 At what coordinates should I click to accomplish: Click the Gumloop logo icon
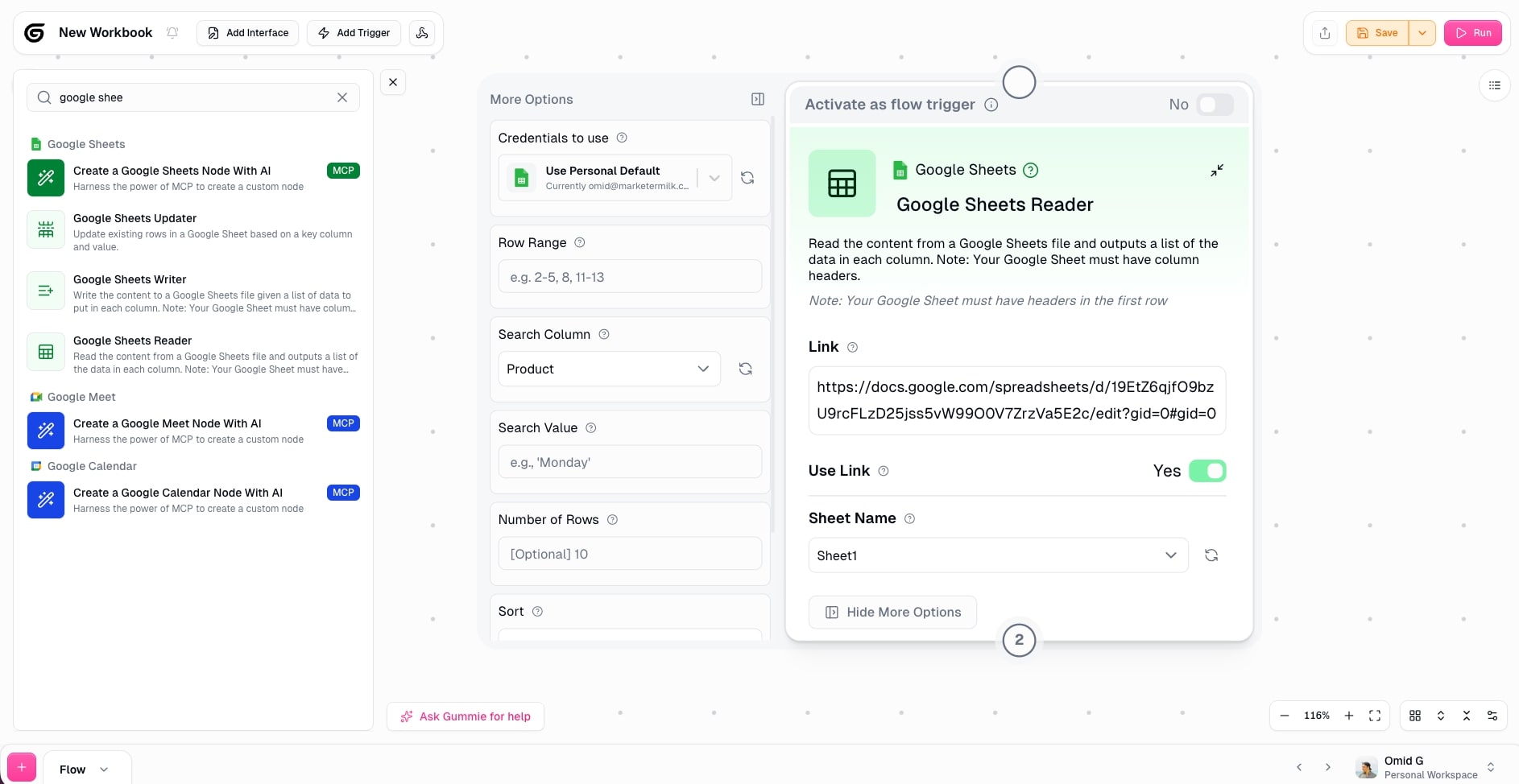point(35,33)
